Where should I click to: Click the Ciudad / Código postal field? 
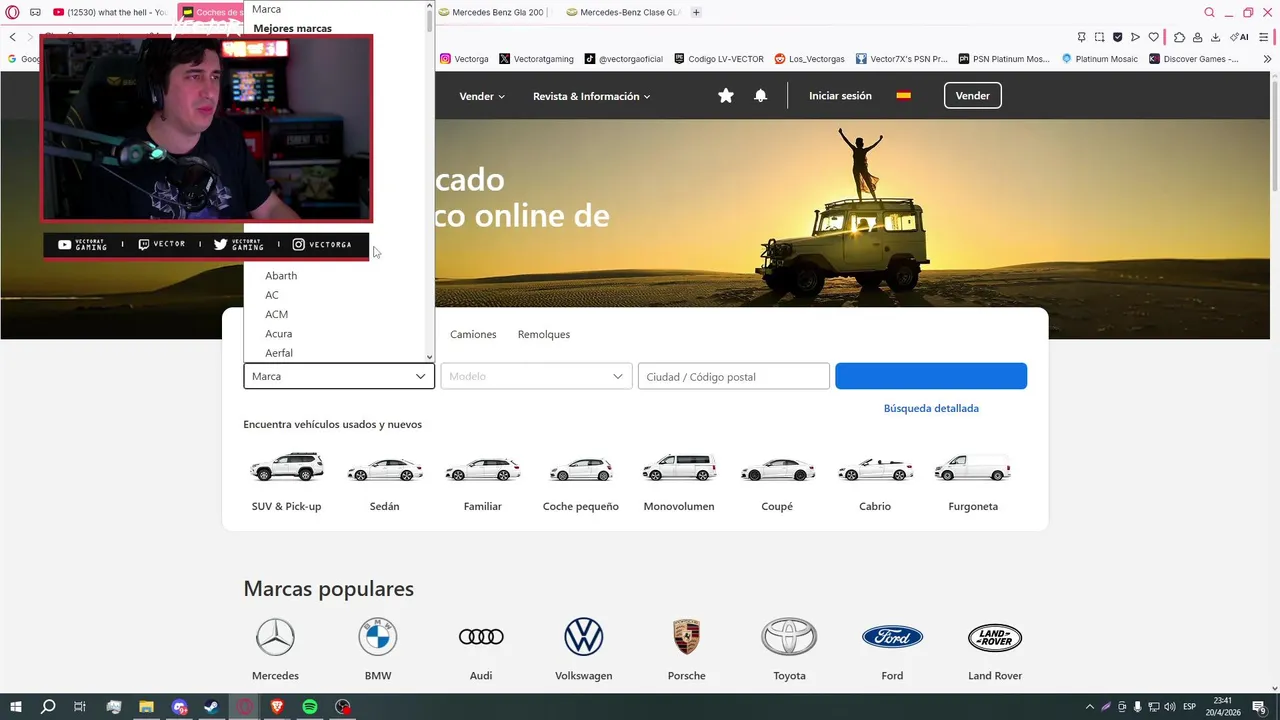pyautogui.click(x=734, y=376)
